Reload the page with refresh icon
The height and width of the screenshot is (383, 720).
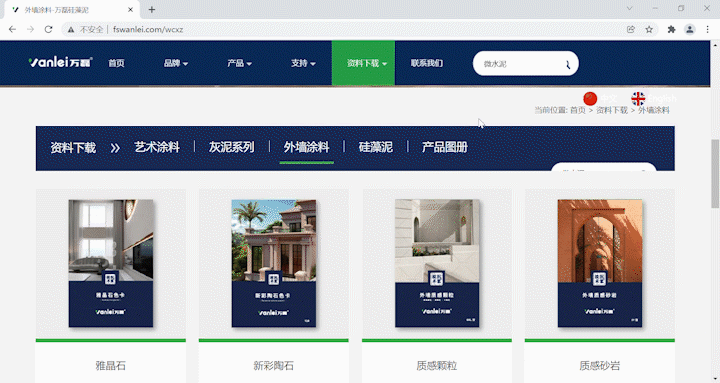(48, 29)
